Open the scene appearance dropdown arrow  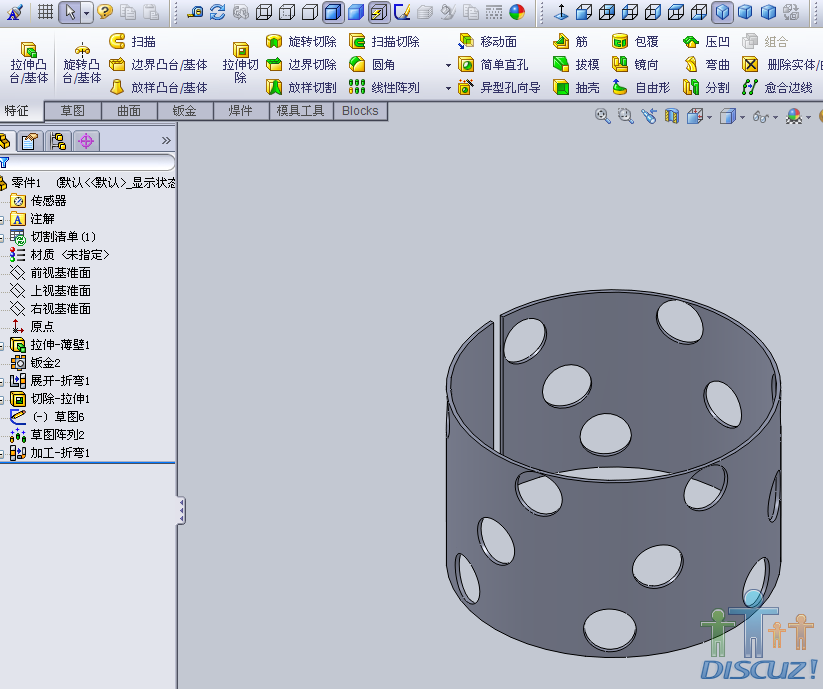tap(808, 117)
